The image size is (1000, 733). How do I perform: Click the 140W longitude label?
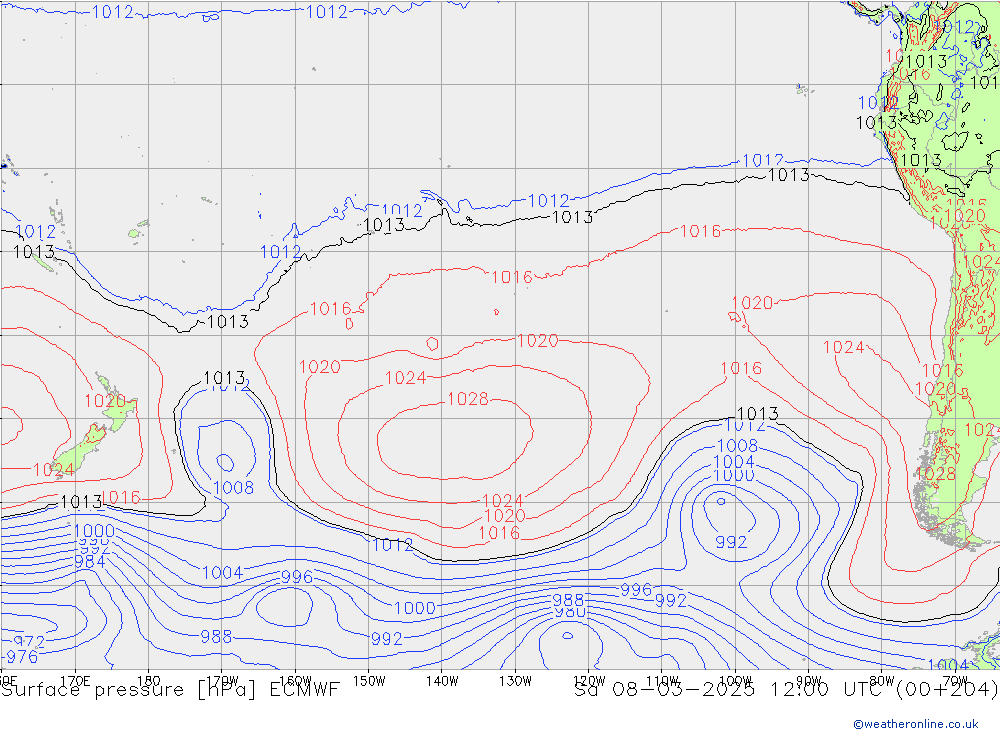coord(442,681)
